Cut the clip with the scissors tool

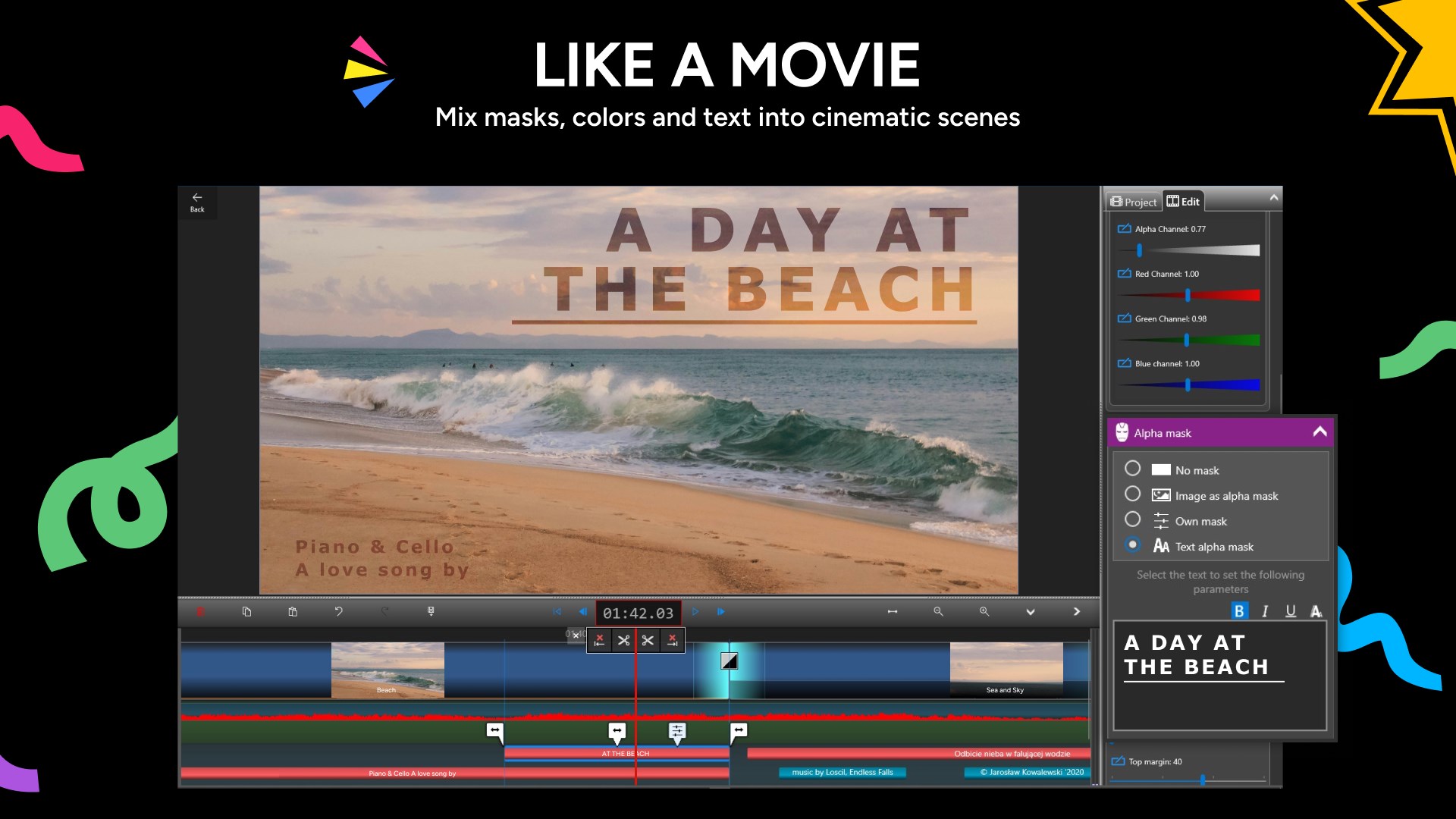point(648,641)
